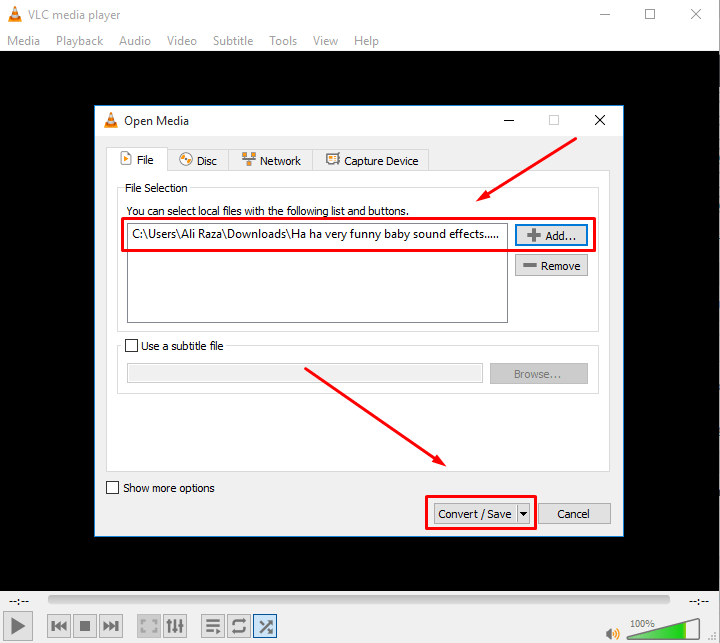The image size is (720, 643).
Task: Click the Stop playback button
Action: click(85, 626)
